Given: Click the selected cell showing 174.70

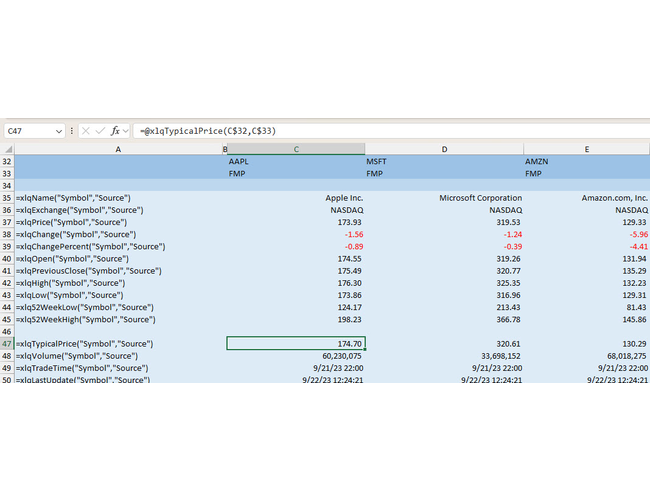Looking at the screenshot, I should (296, 344).
